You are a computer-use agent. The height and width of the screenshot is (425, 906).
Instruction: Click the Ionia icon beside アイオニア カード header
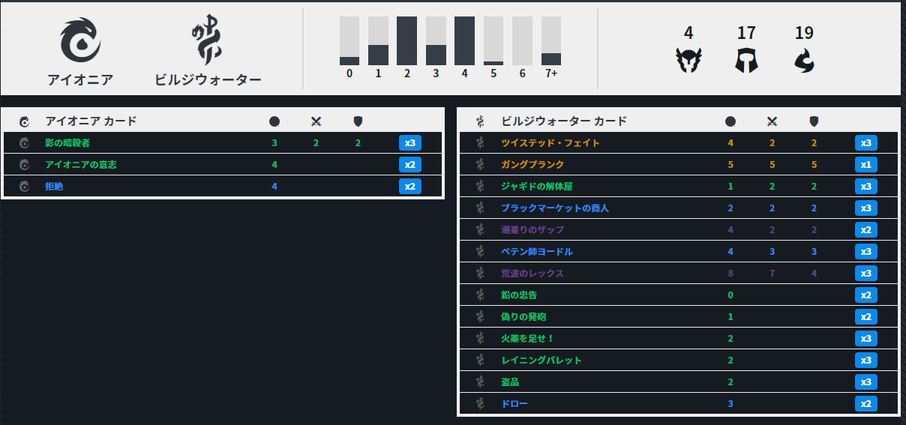click(x=24, y=122)
